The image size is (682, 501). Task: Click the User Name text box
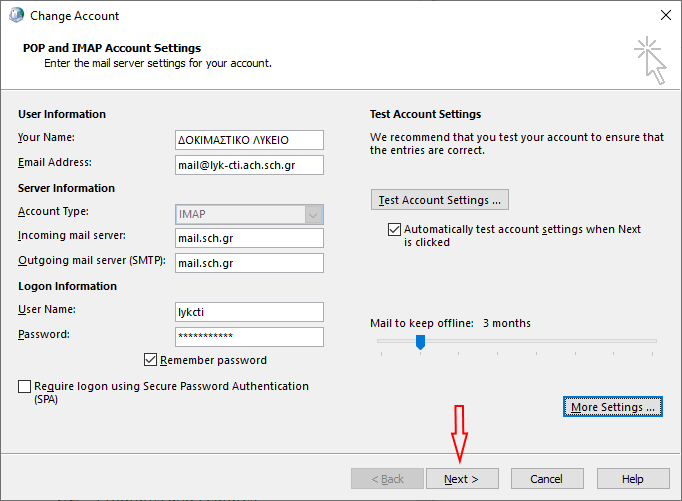[249, 312]
